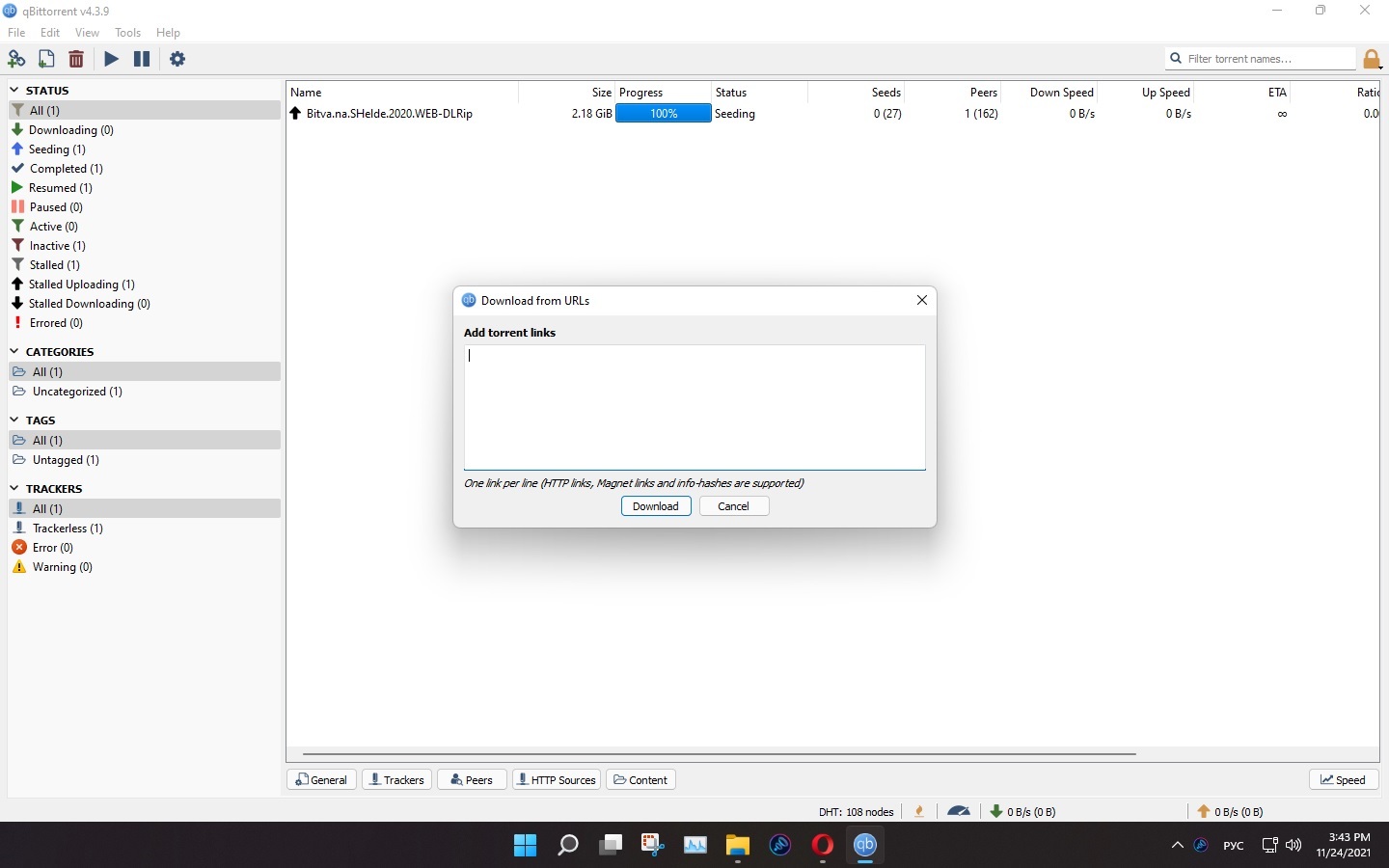Select the tracker Warning (0) filter
The width and height of the screenshot is (1389, 868).
point(145,567)
